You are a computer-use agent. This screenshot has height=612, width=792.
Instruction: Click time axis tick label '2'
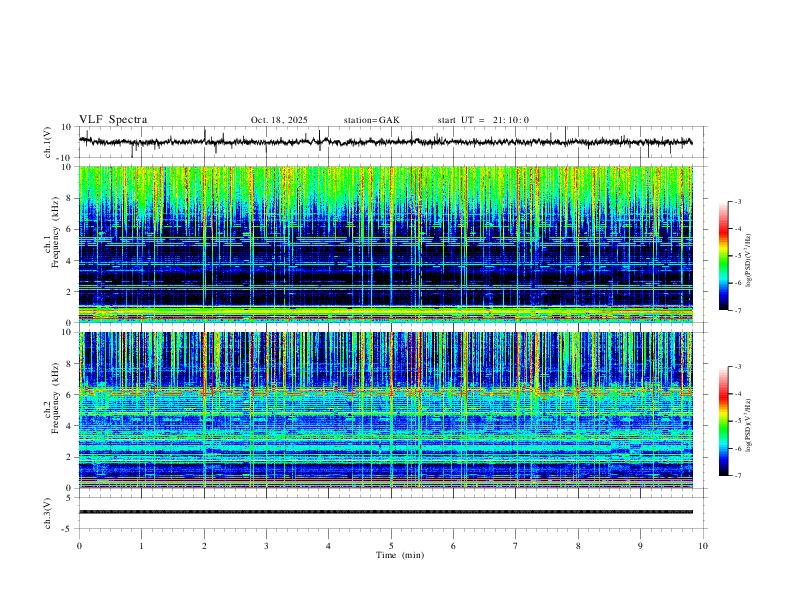(204, 546)
